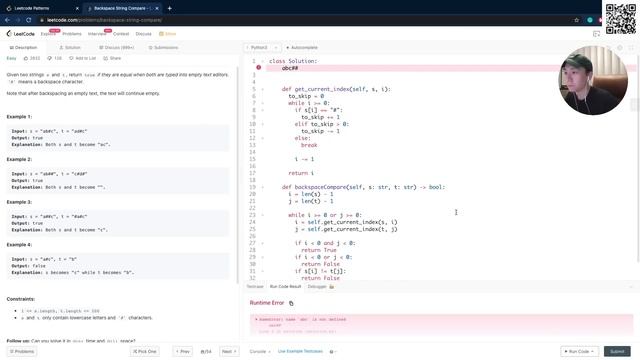This screenshot has width=640, height=360.
Task: Open the Debugger tab
Action: pos(320,287)
